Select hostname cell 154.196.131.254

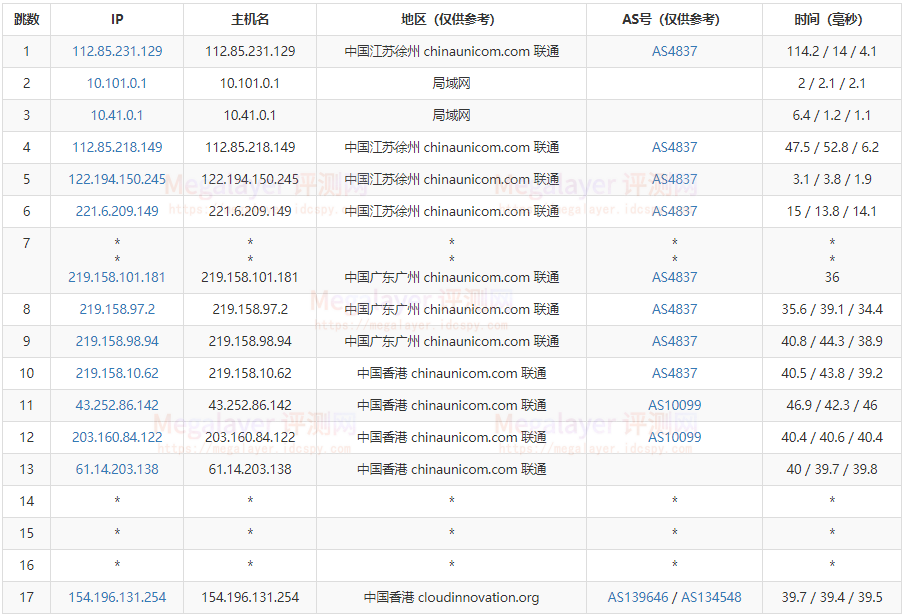[250, 598]
